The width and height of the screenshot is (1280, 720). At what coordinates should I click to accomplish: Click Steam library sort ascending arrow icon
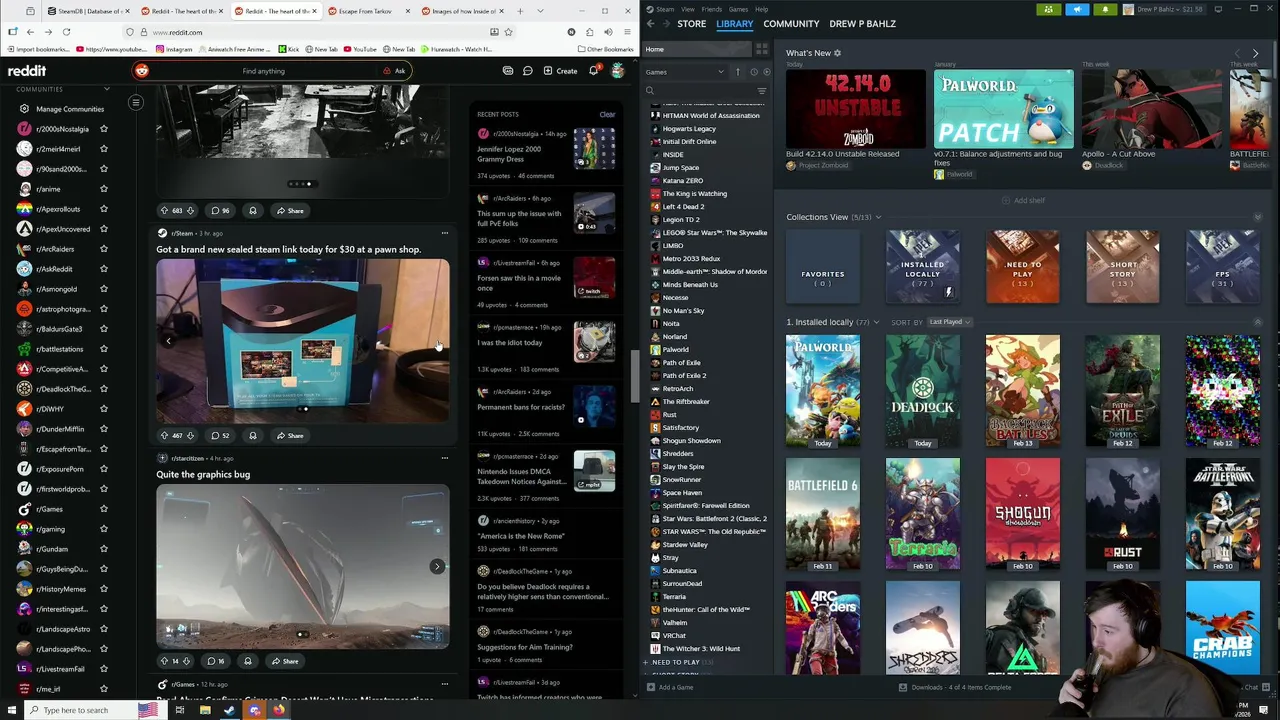pos(738,72)
